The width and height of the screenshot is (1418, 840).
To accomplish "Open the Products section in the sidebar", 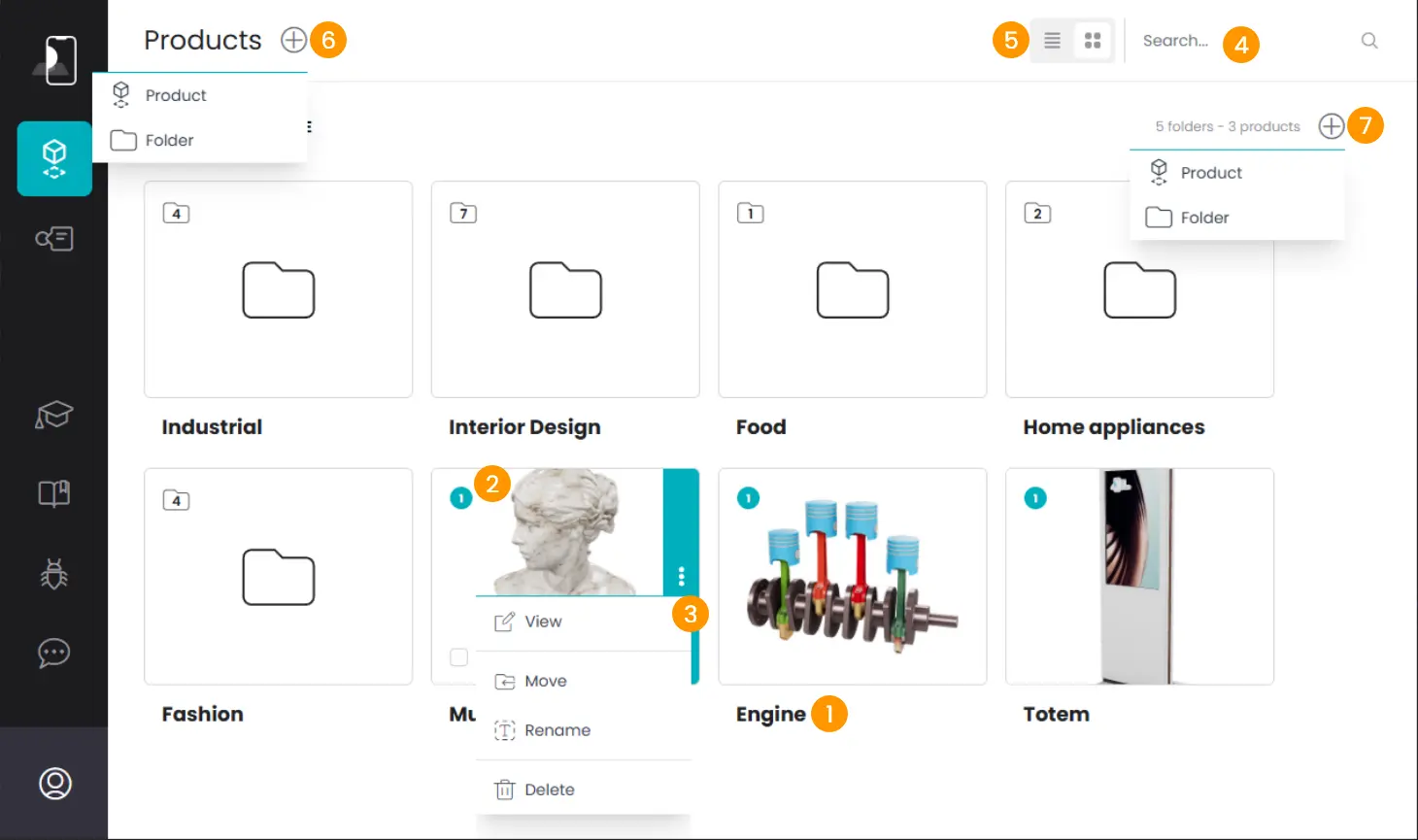I will coord(54,158).
